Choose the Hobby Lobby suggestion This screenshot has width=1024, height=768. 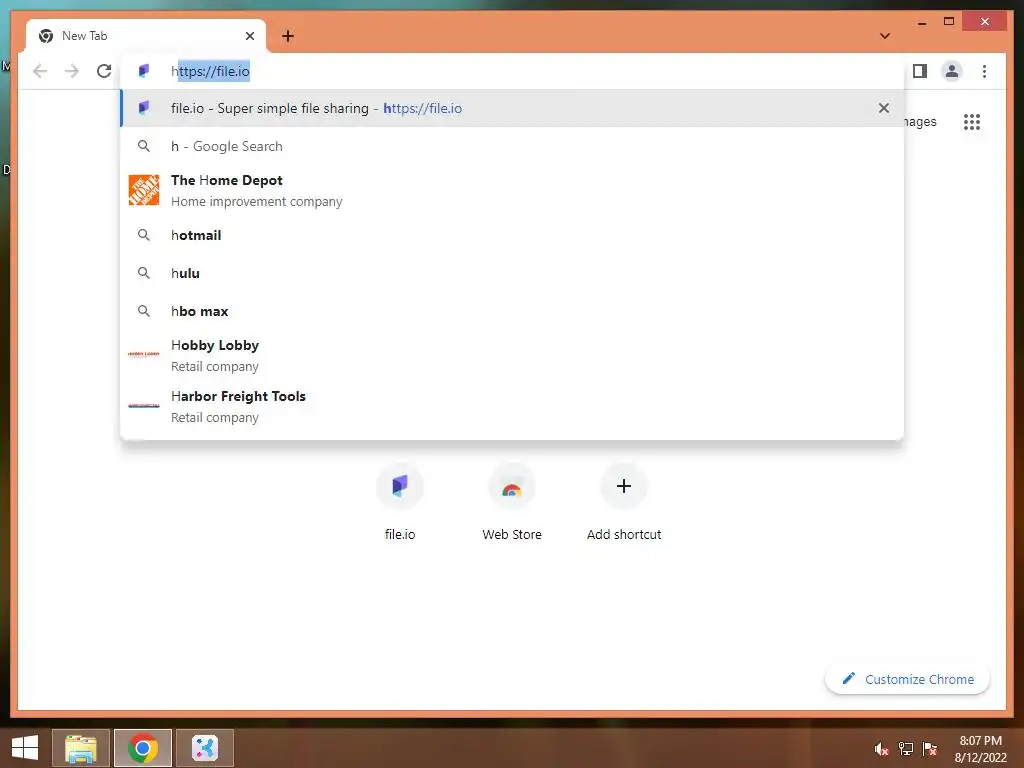512,355
